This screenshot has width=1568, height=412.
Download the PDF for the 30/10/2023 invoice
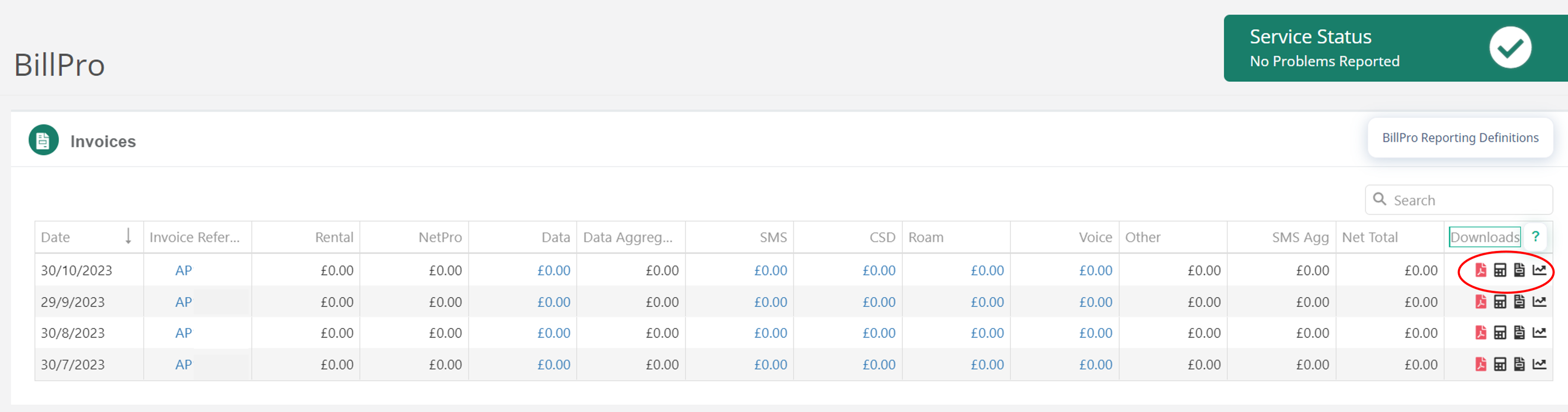point(1480,270)
